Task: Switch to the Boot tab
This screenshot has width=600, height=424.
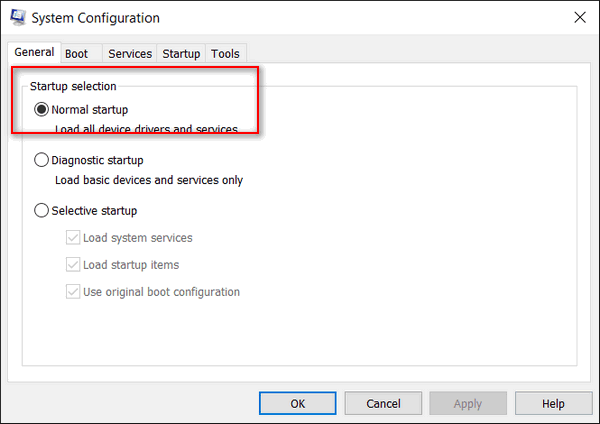Action: (x=81, y=54)
